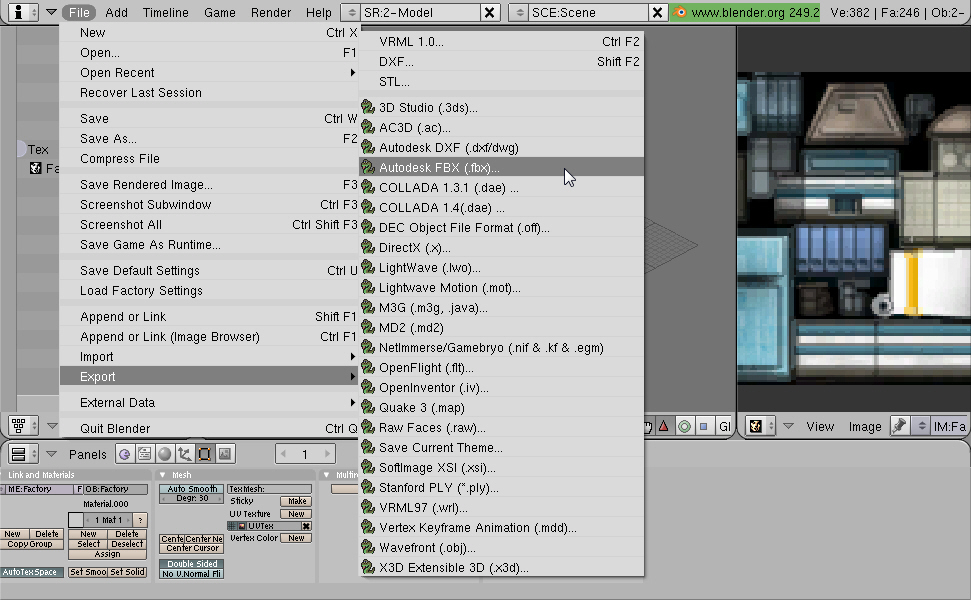
Task: Select the Editing context icon
Action: tap(204, 454)
